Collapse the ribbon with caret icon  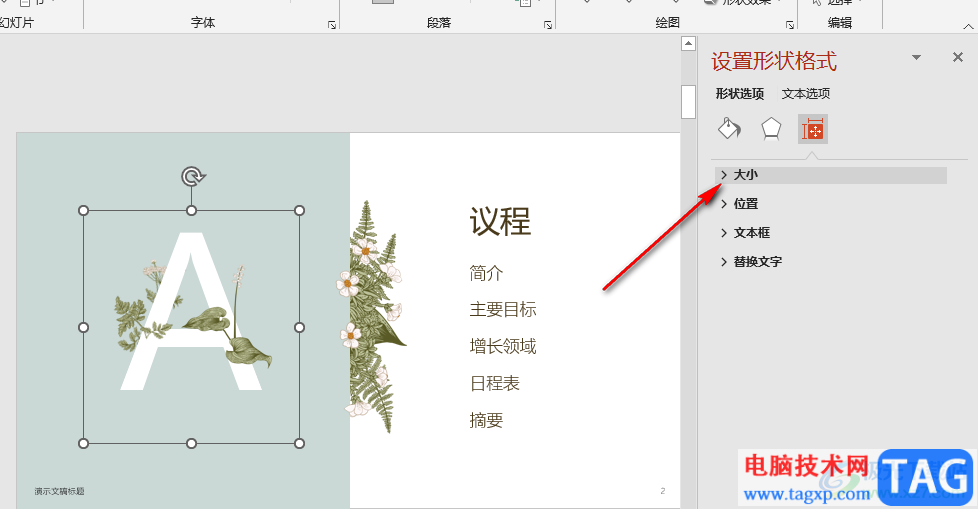point(968,26)
